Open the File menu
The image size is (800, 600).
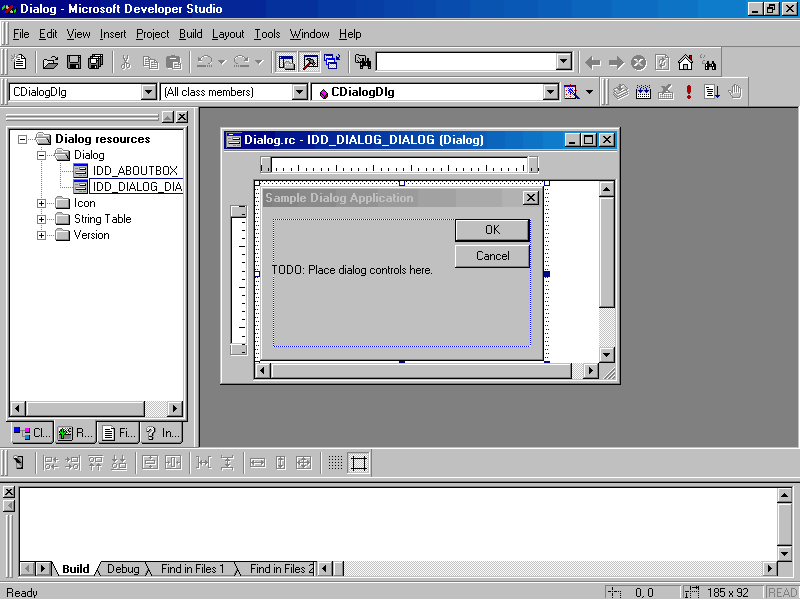tap(21, 34)
